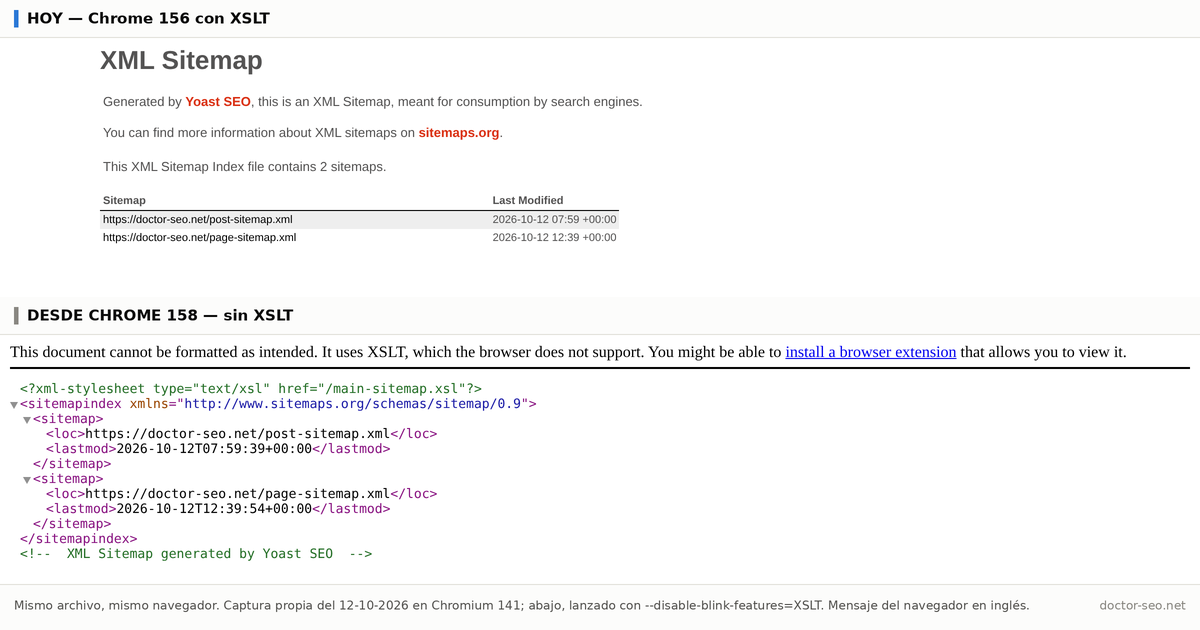Open the page-sitemap.xml link in the table
This screenshot has width=1200, height=630.
(x=200, y=238)
